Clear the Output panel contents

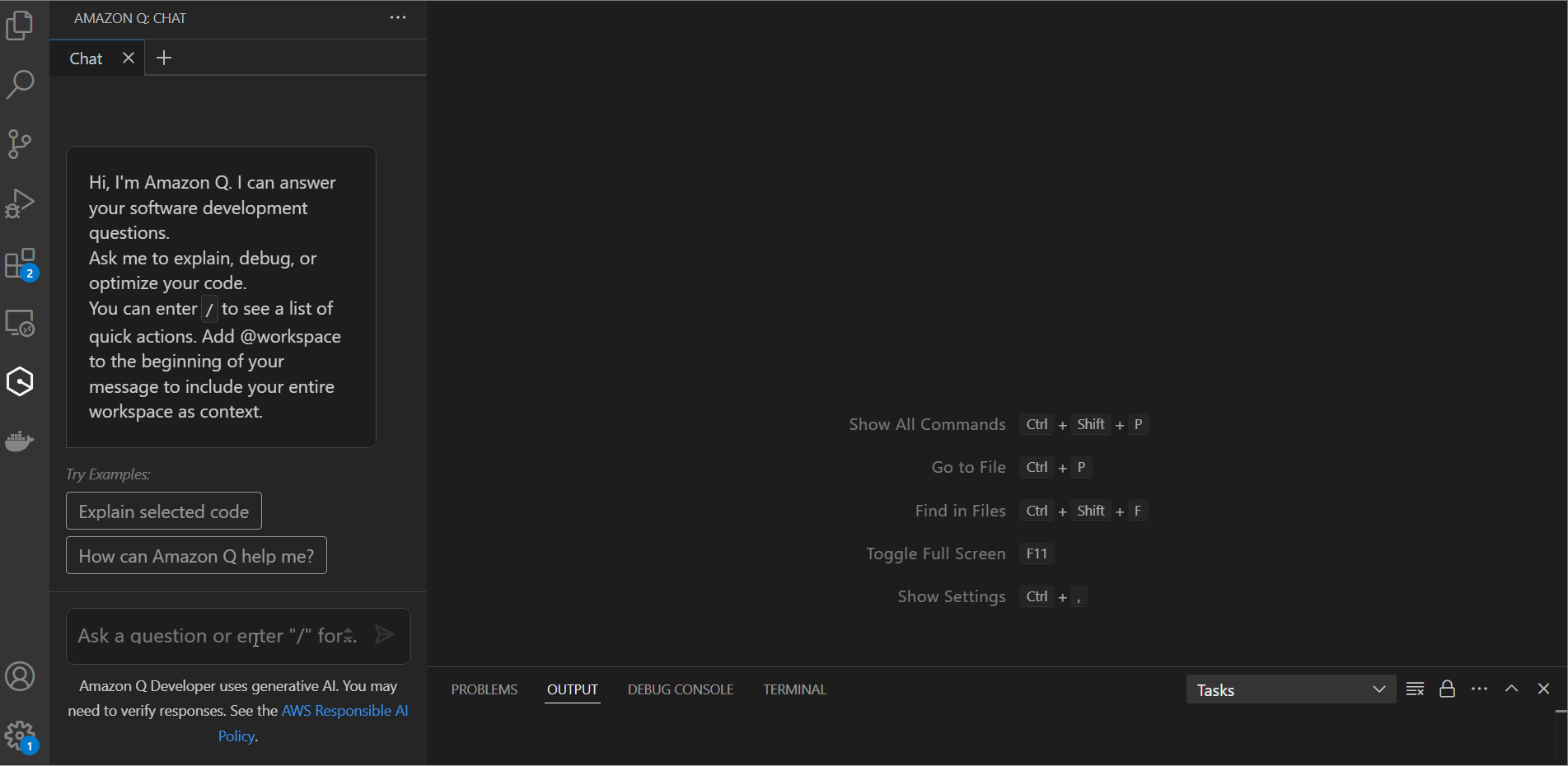coord(1415,689)
